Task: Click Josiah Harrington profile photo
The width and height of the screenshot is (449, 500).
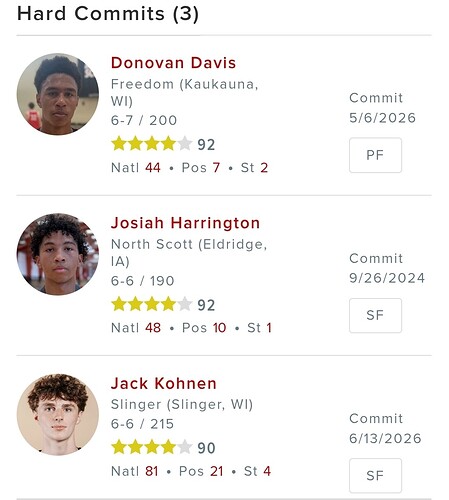Action: coord(58,254)
